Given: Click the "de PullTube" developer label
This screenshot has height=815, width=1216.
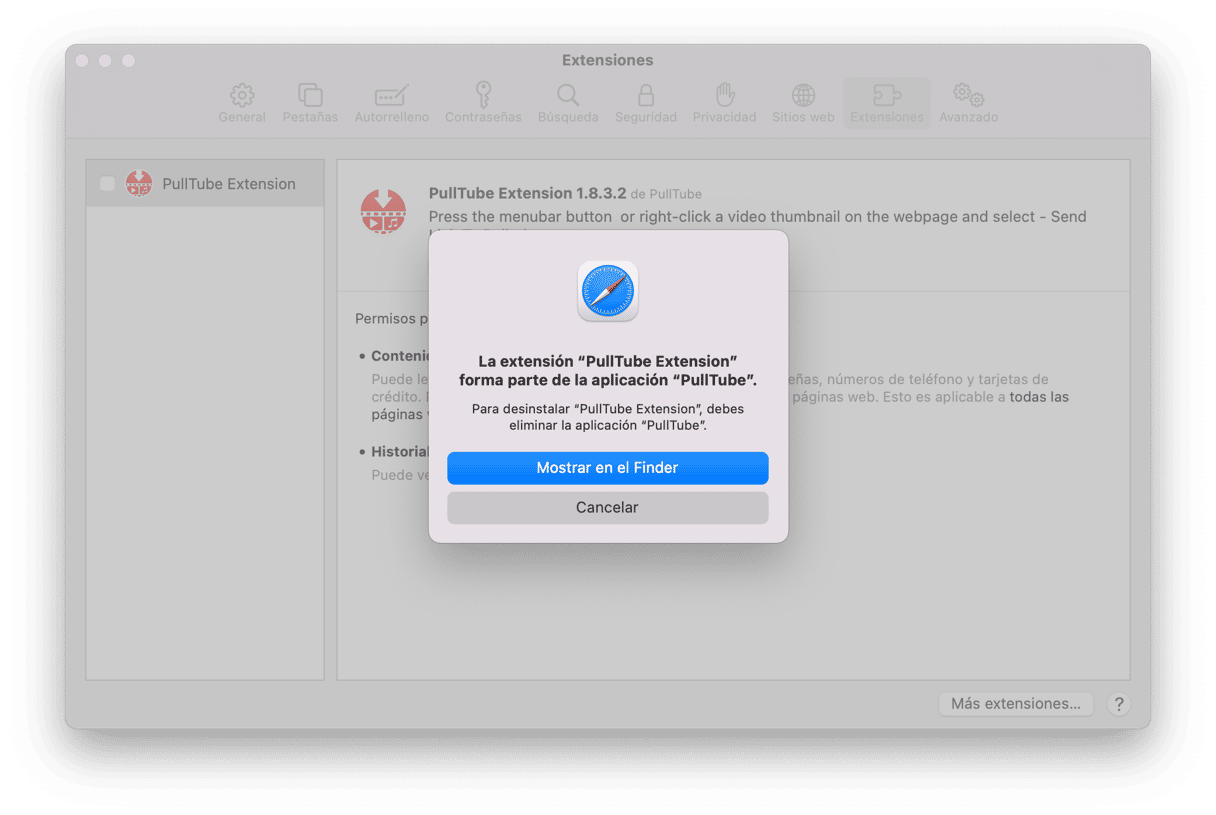Looking at the screenshot, I should tap(666, 194).
